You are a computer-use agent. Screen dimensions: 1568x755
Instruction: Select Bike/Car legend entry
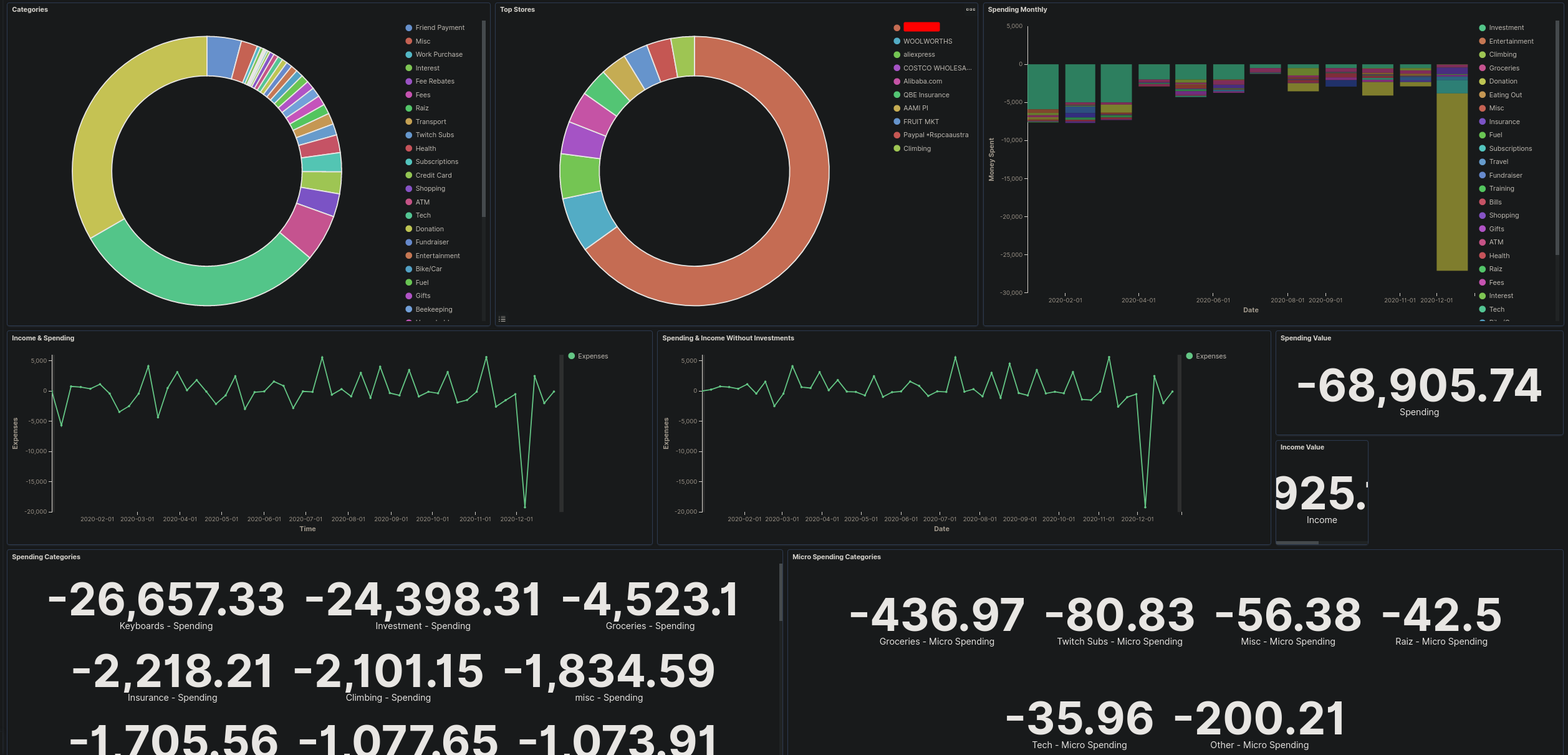tap(428, 269)
